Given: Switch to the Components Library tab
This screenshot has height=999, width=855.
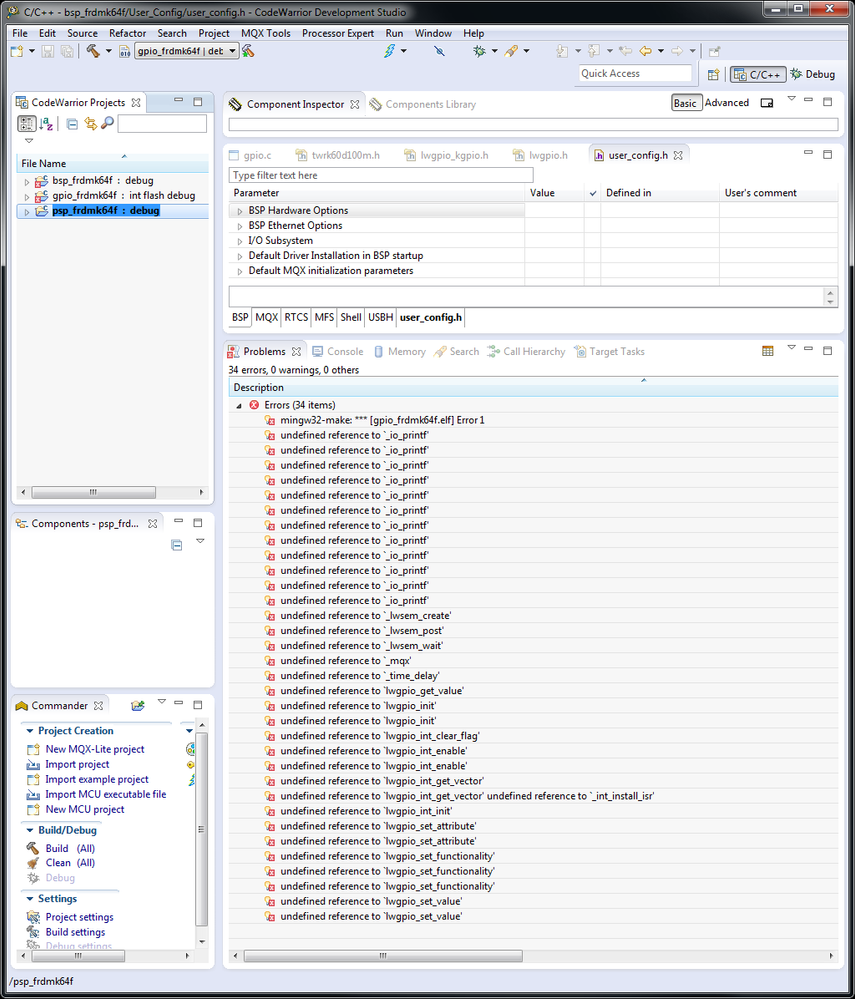Looking at the screenshot, I should click(x=423, y=104).
